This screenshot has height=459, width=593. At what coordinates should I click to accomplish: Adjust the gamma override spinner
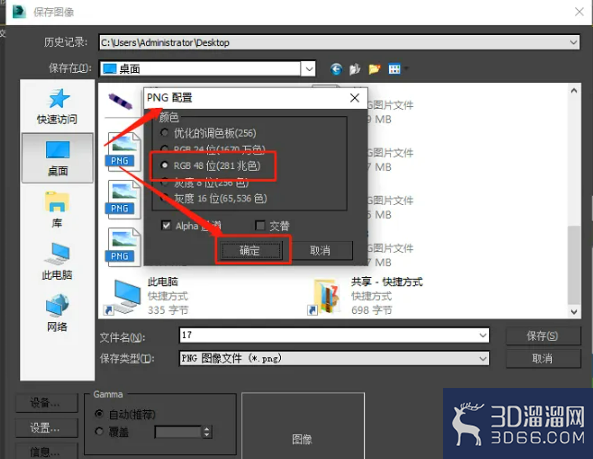coord(206,432)
